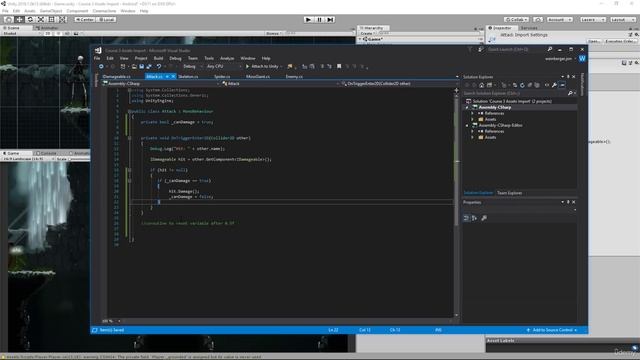Open OnTriggerEnter2D member dropdown

click(398, 84)
